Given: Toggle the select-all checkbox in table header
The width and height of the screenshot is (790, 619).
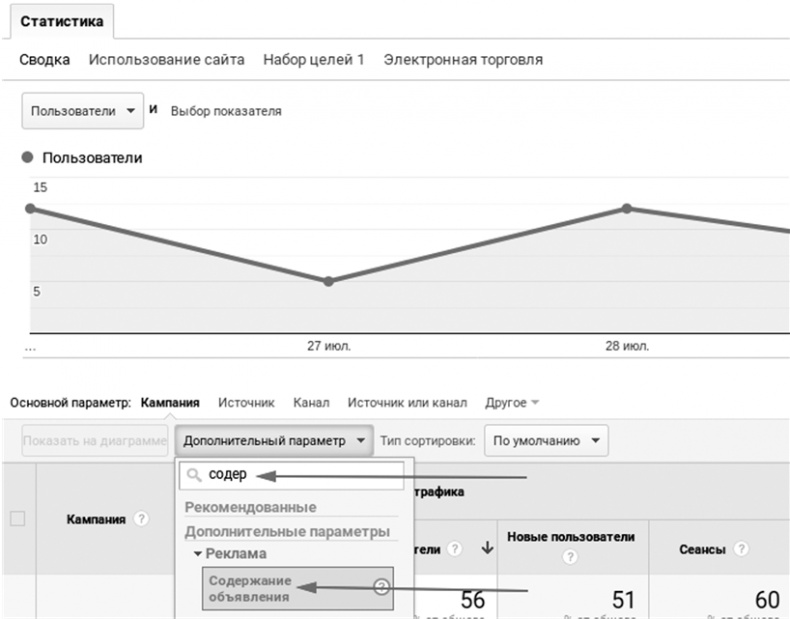Looking at the screenshot, I should coord(17,519).
